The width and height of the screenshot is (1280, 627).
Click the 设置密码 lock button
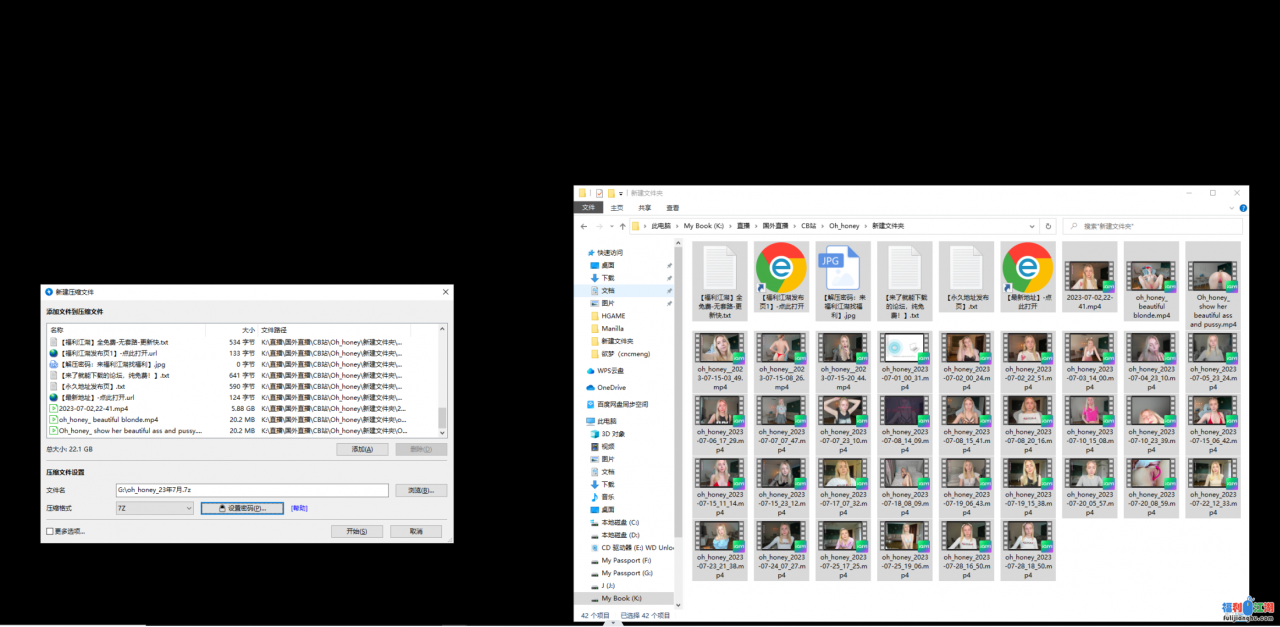tap(242, 508)
